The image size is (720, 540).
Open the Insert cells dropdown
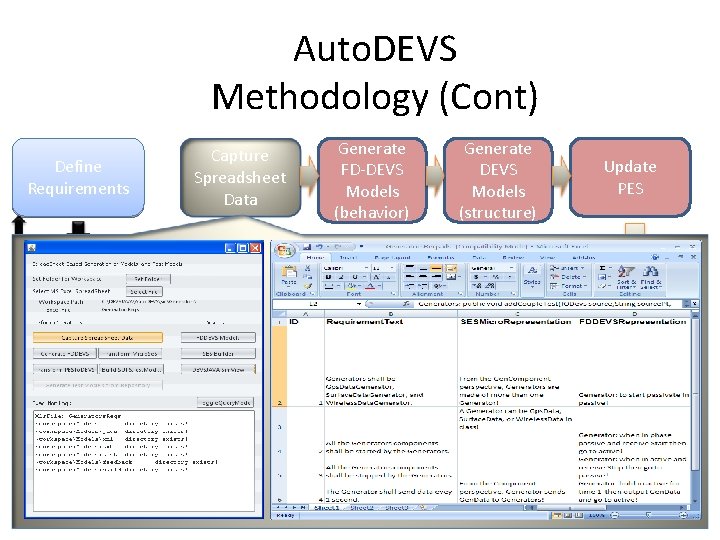[566, 268]
